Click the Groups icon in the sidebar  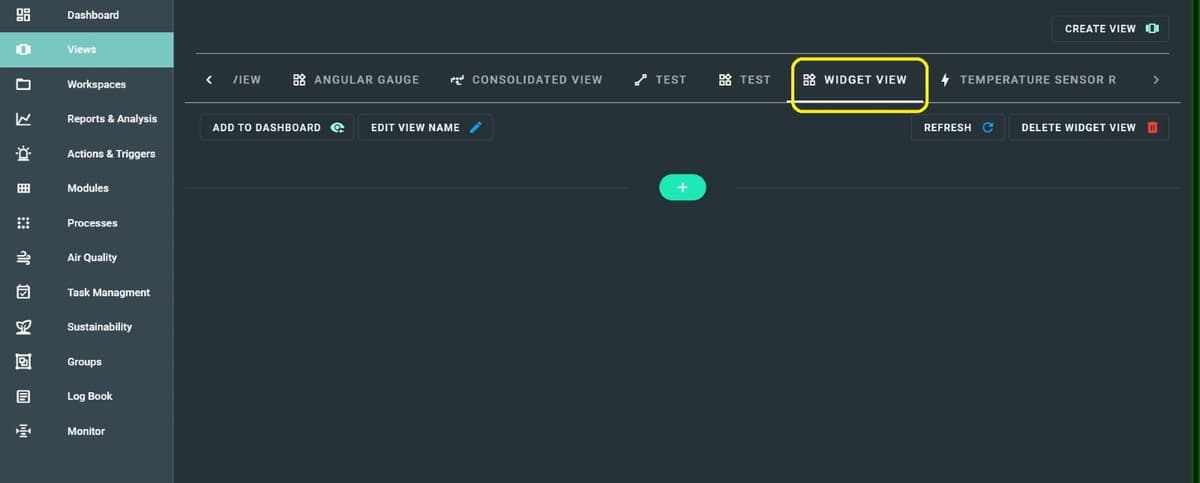coord(24,362)
